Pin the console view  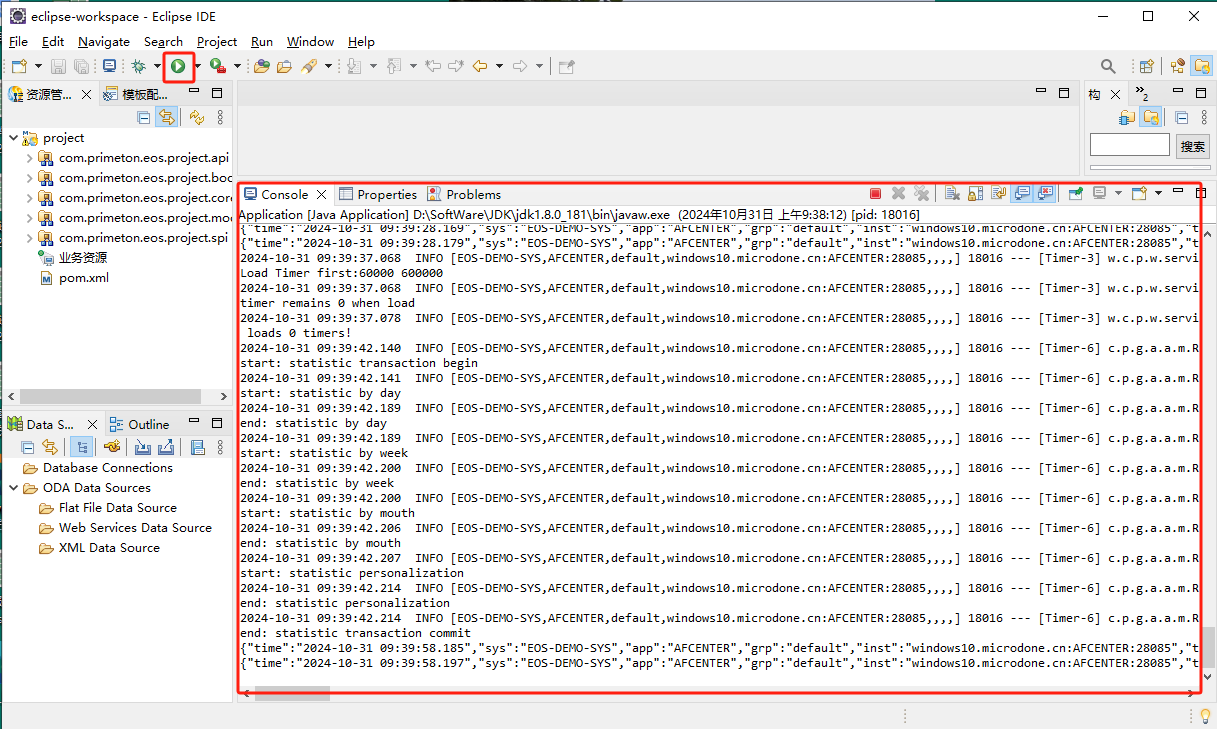tap(1076, 194)
